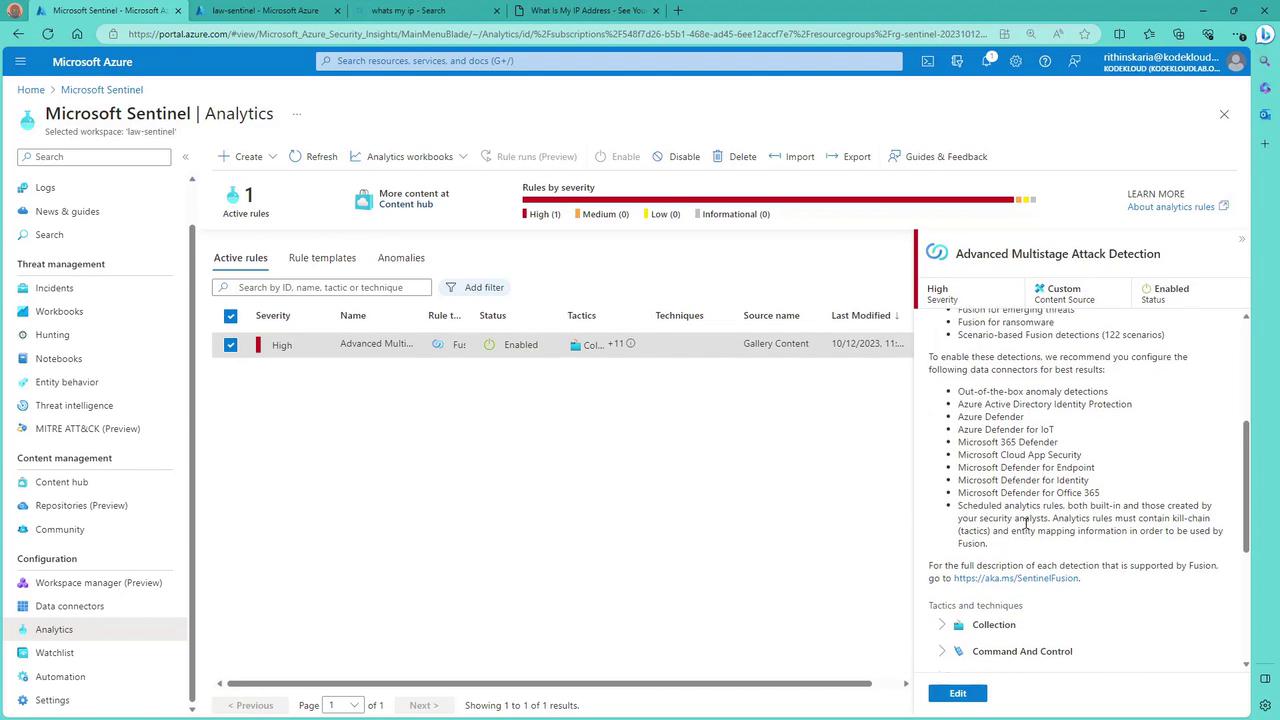Open Settings in the Sentinel sidebar
1280x720 pixels.
point(52,701)
